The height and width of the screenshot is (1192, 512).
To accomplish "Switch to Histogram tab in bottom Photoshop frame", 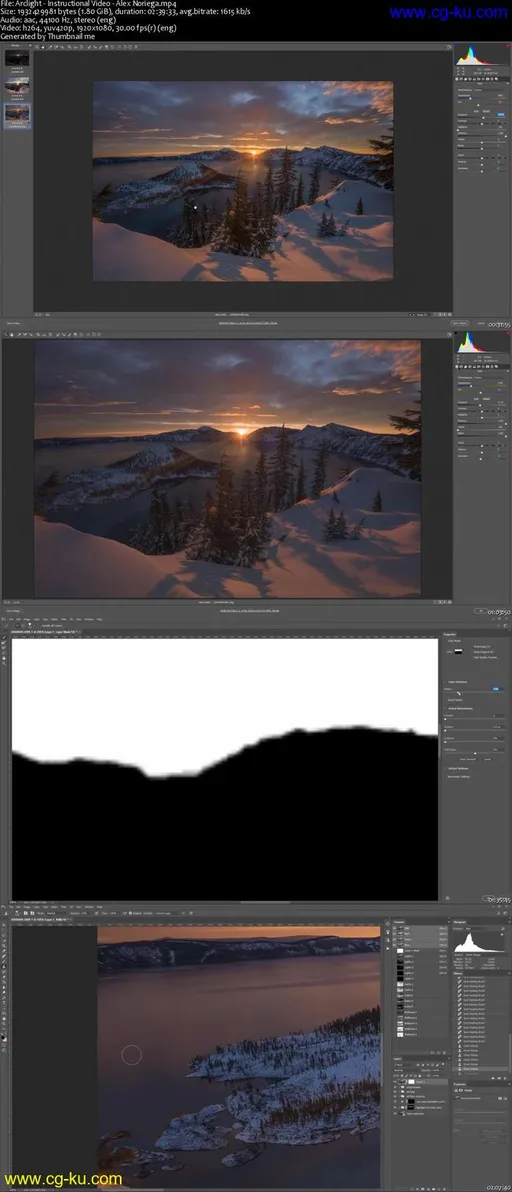I will coord(460,922).
